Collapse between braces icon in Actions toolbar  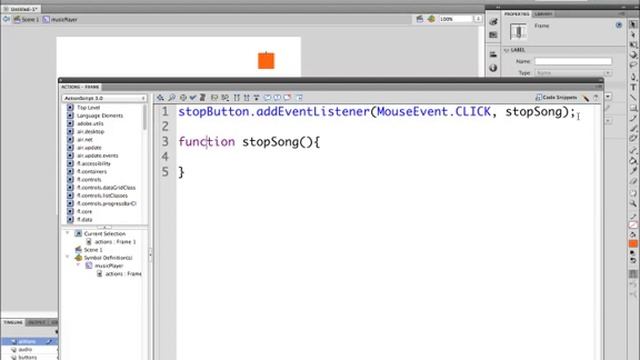pos(237,98)
